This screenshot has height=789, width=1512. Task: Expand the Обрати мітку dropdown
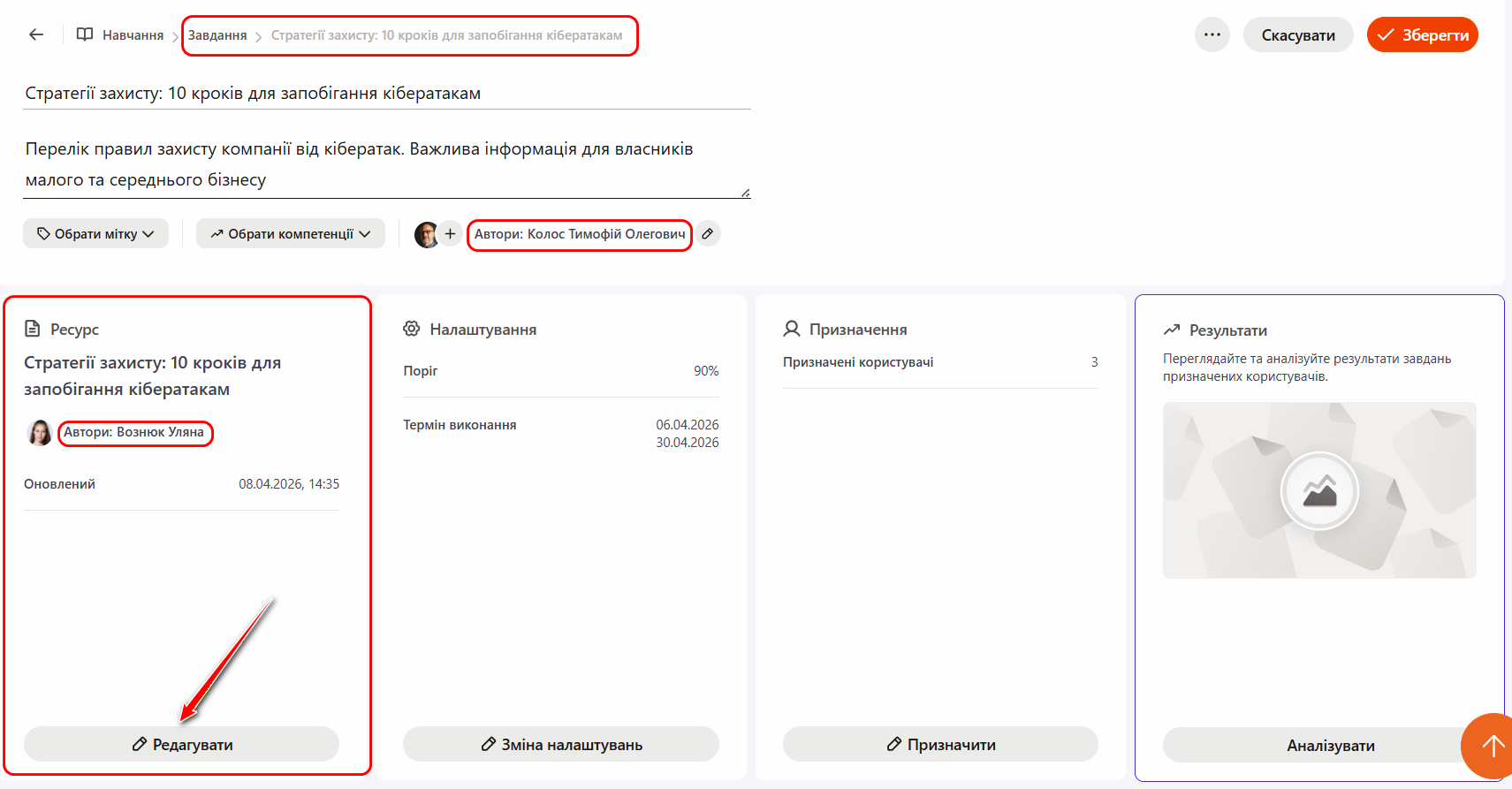[95, 234]
